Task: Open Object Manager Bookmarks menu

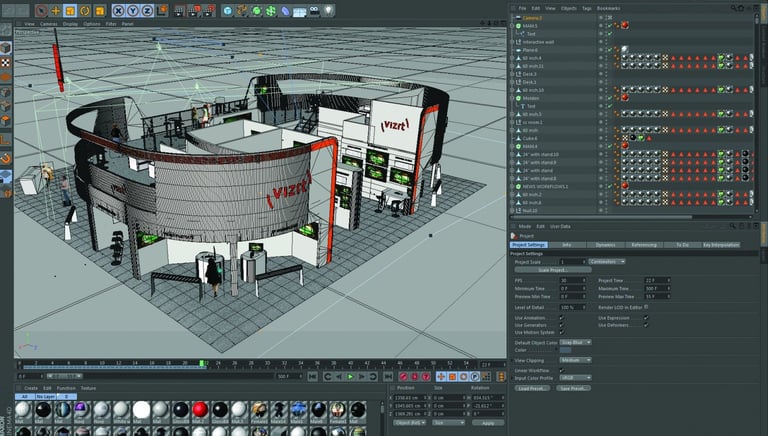Action: [608, 8]
